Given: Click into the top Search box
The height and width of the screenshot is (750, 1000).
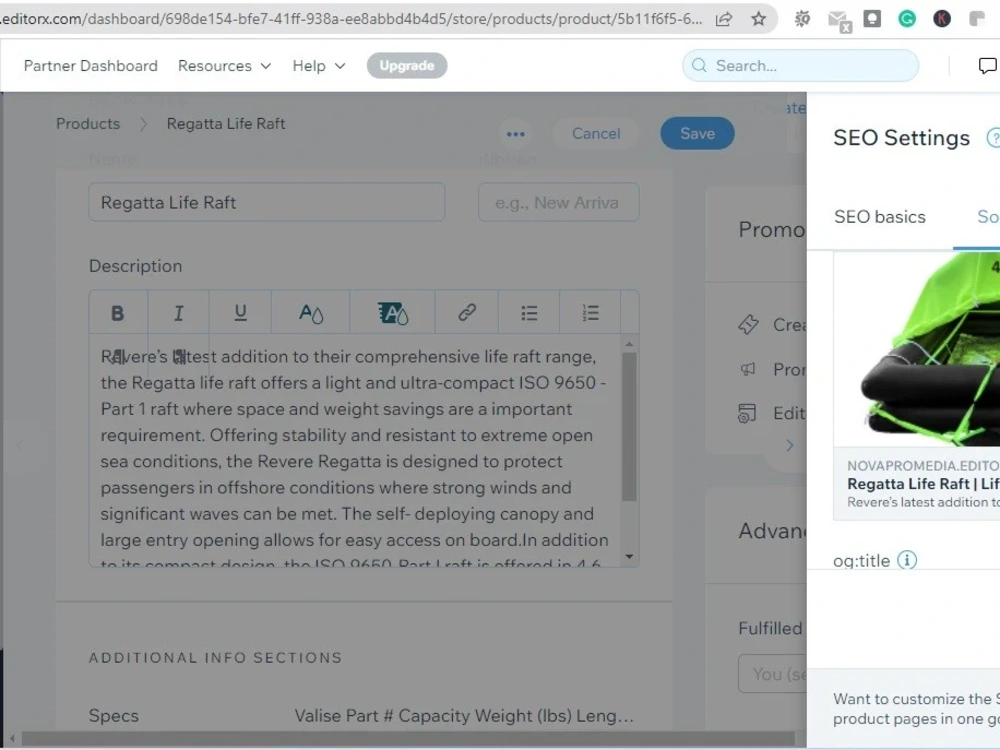Looking at the screenshot, I should tap(800, 65).
